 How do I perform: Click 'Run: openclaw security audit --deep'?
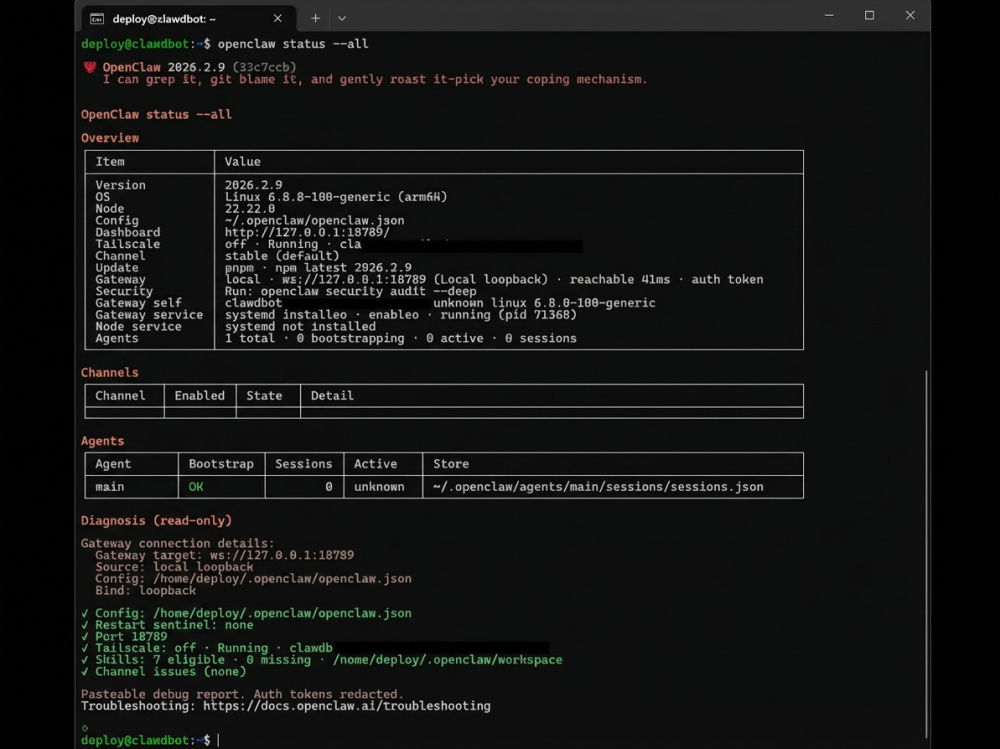click(350, 291)
